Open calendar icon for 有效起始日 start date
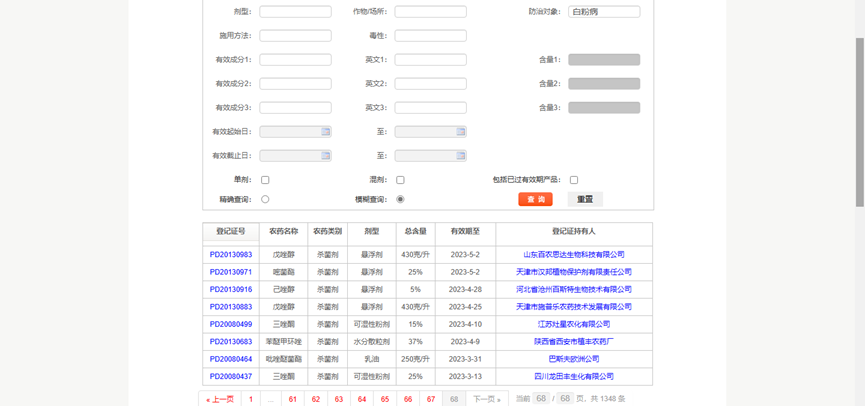 point(325,132)
